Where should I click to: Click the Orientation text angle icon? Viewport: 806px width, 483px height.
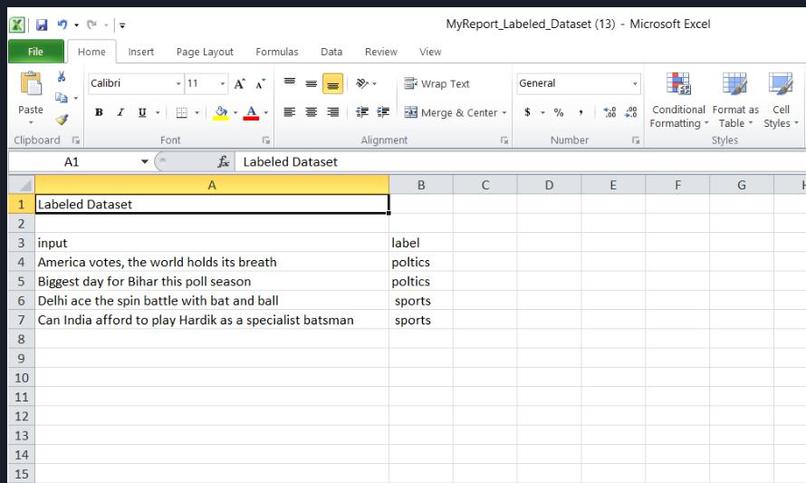(x=362, y=83)
